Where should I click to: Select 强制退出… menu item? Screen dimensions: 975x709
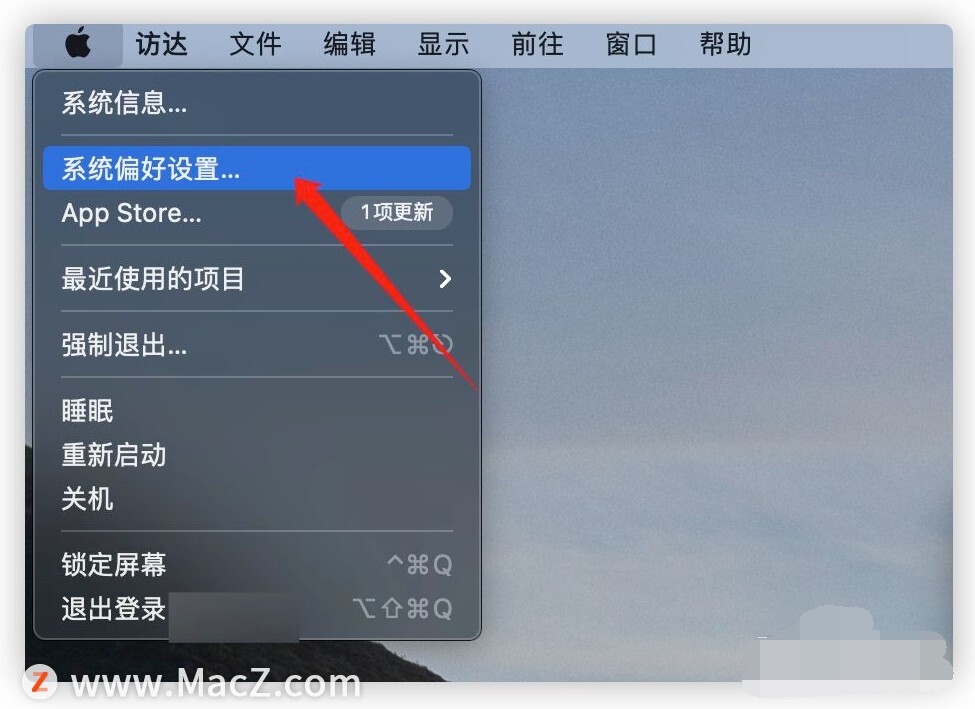coord(257,345)
